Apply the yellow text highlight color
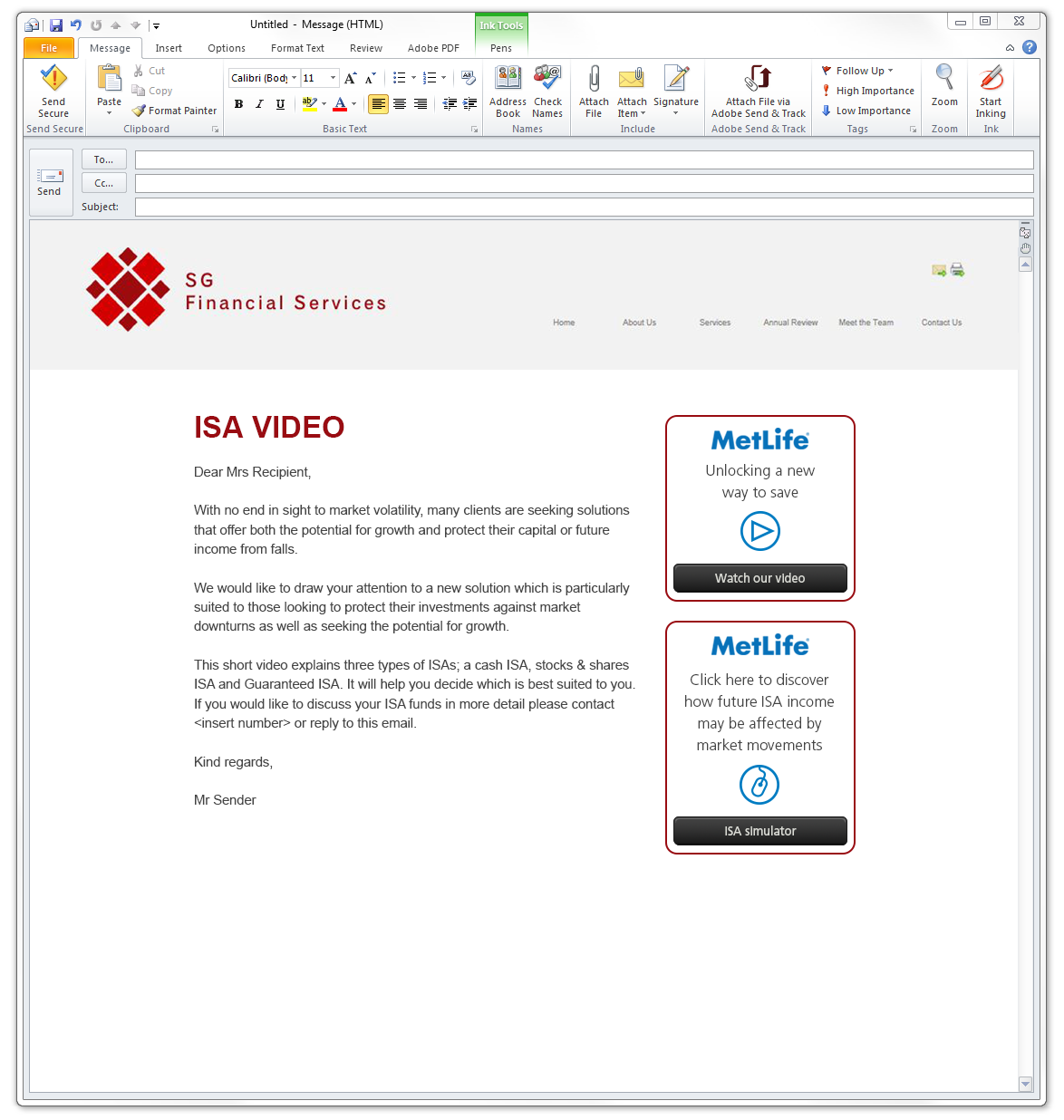This screenshot has height=1120, width=1064. [309, 104]
